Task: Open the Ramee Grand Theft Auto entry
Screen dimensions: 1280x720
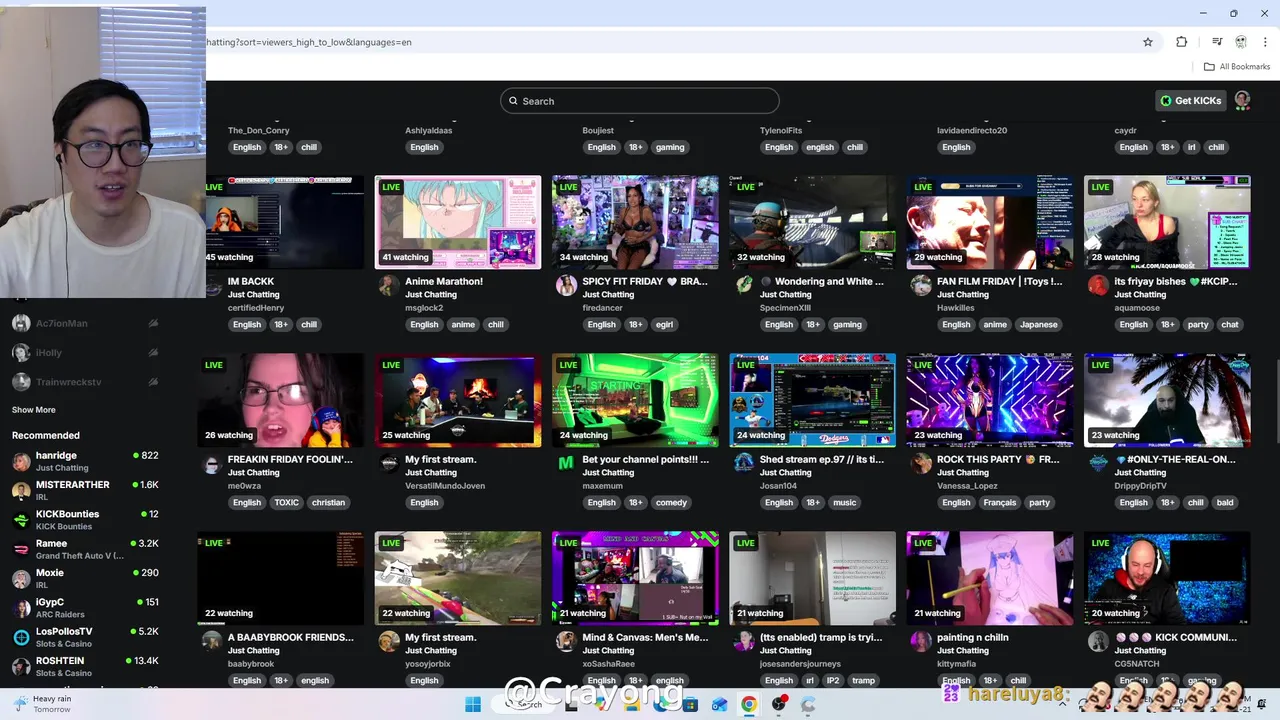Action: point(85,549)
